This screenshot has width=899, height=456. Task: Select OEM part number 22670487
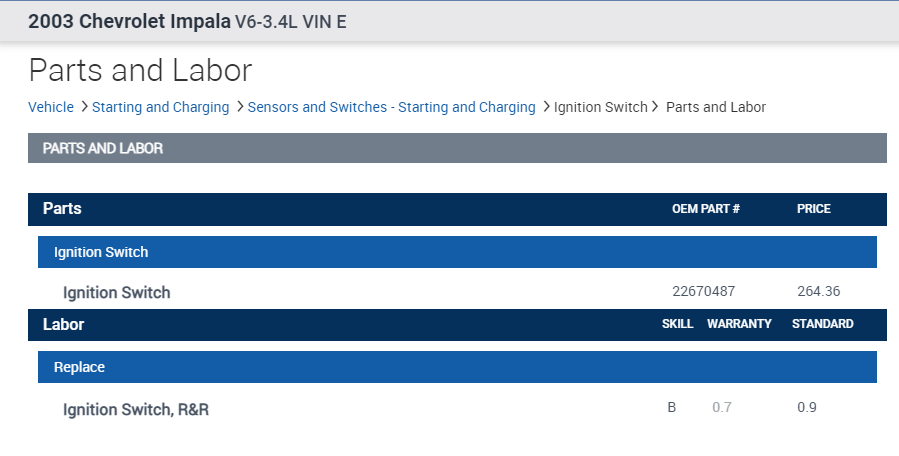[704, 292]
